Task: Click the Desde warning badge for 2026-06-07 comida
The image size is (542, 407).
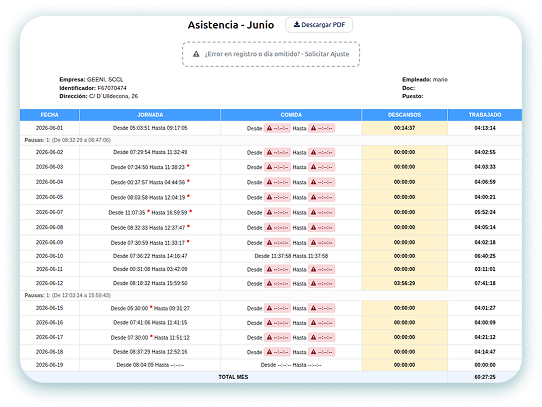Action: point(277,212)
